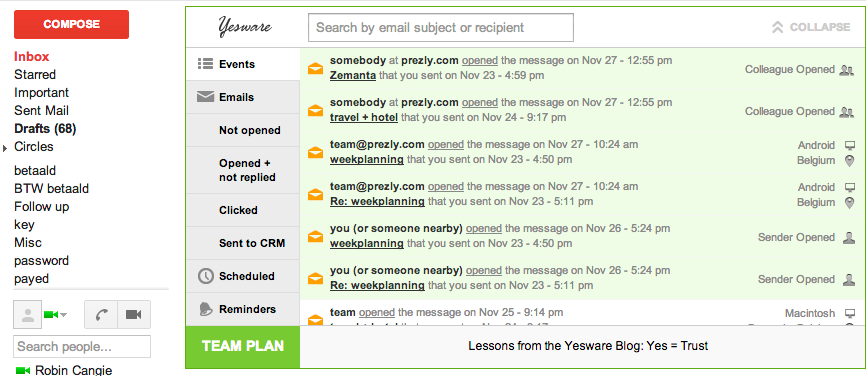Click the profile avatar picture icon
866x376 pixels.
[27, 315]
